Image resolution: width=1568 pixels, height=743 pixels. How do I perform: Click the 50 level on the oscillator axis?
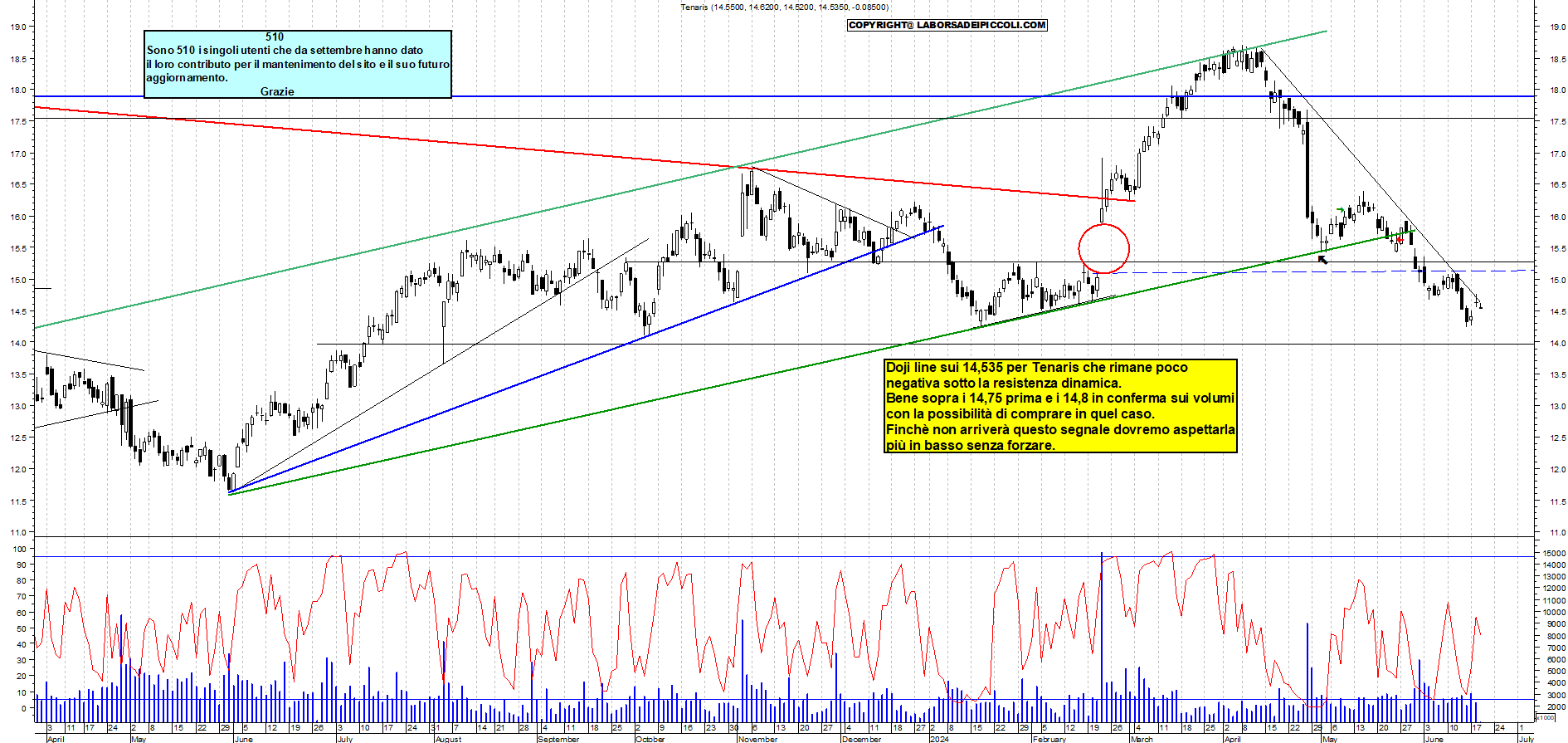coord(22,628)
